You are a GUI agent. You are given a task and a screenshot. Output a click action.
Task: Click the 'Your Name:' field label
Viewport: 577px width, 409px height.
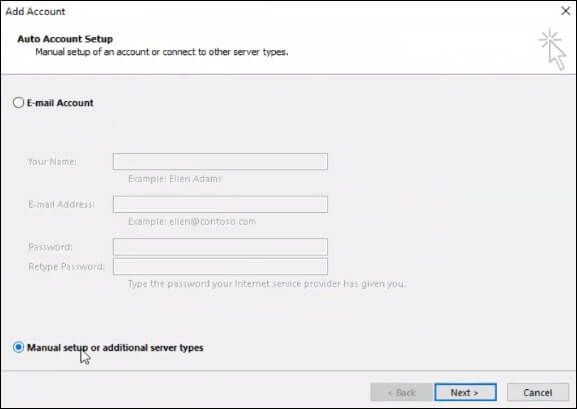(x=52, y=162)
